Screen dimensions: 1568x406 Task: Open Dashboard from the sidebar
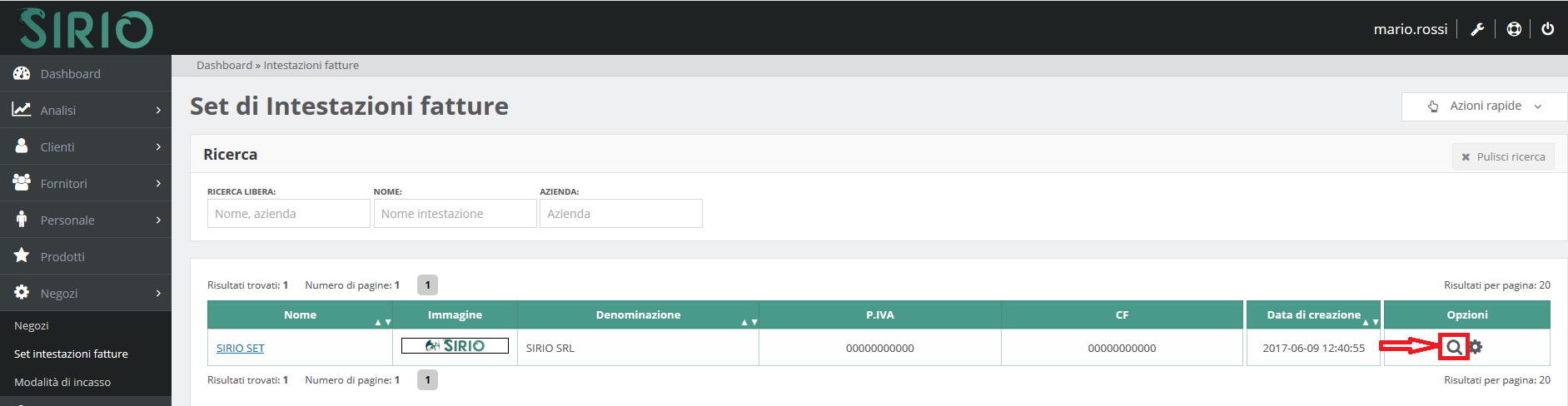pyautogui.click(x=70, y=74)
